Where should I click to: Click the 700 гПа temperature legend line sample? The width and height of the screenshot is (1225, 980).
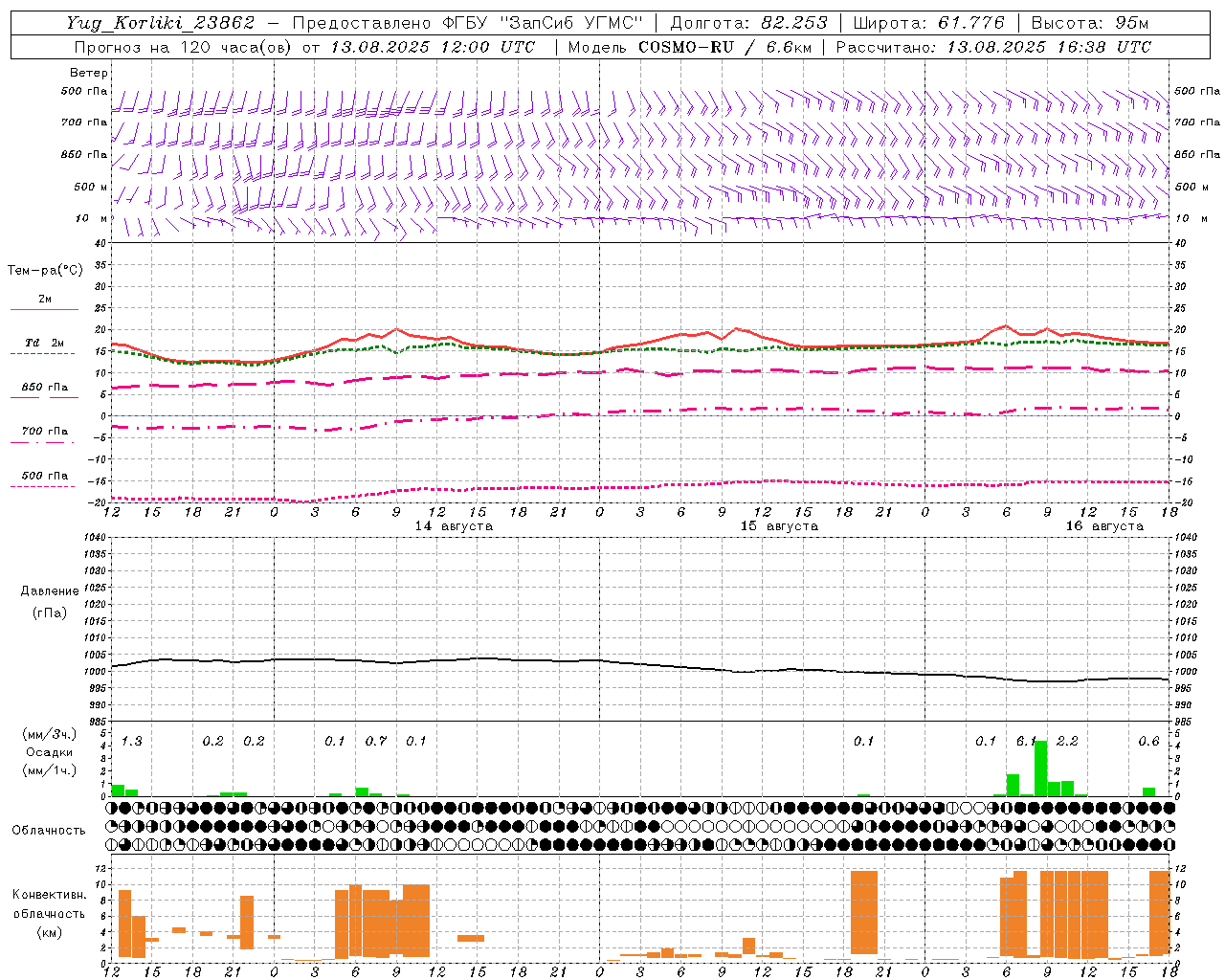[x=42, y=442]
